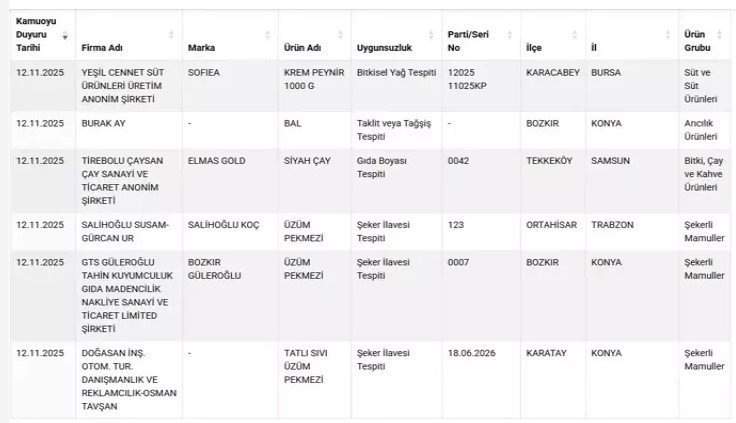Click sort arrows in İl header

point(668,35)
